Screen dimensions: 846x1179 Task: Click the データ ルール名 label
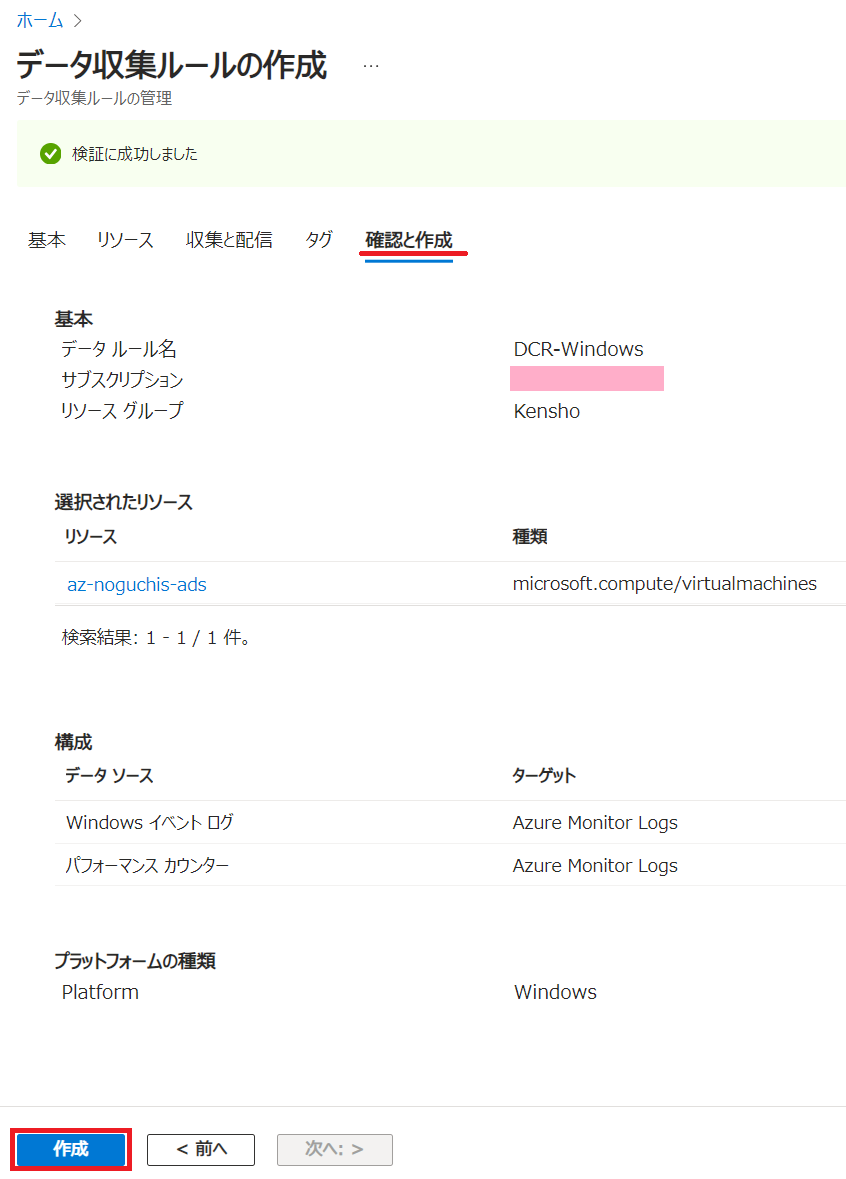click(119, 349)
